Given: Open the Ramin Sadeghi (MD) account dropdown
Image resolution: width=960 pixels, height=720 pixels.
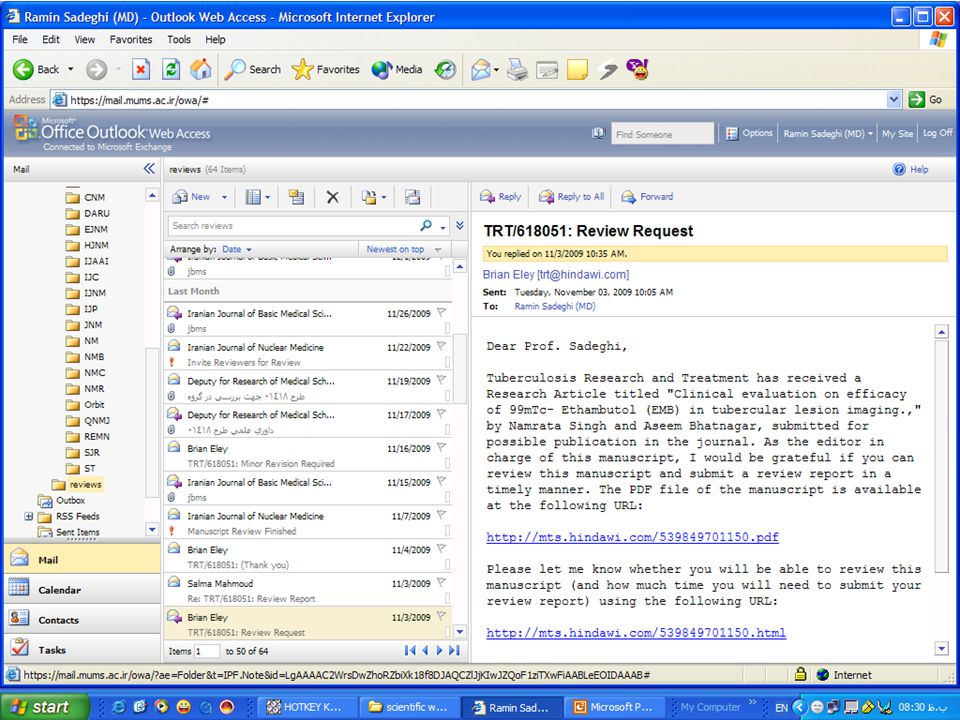Looking at the screenshot, I should pos(828,133).
